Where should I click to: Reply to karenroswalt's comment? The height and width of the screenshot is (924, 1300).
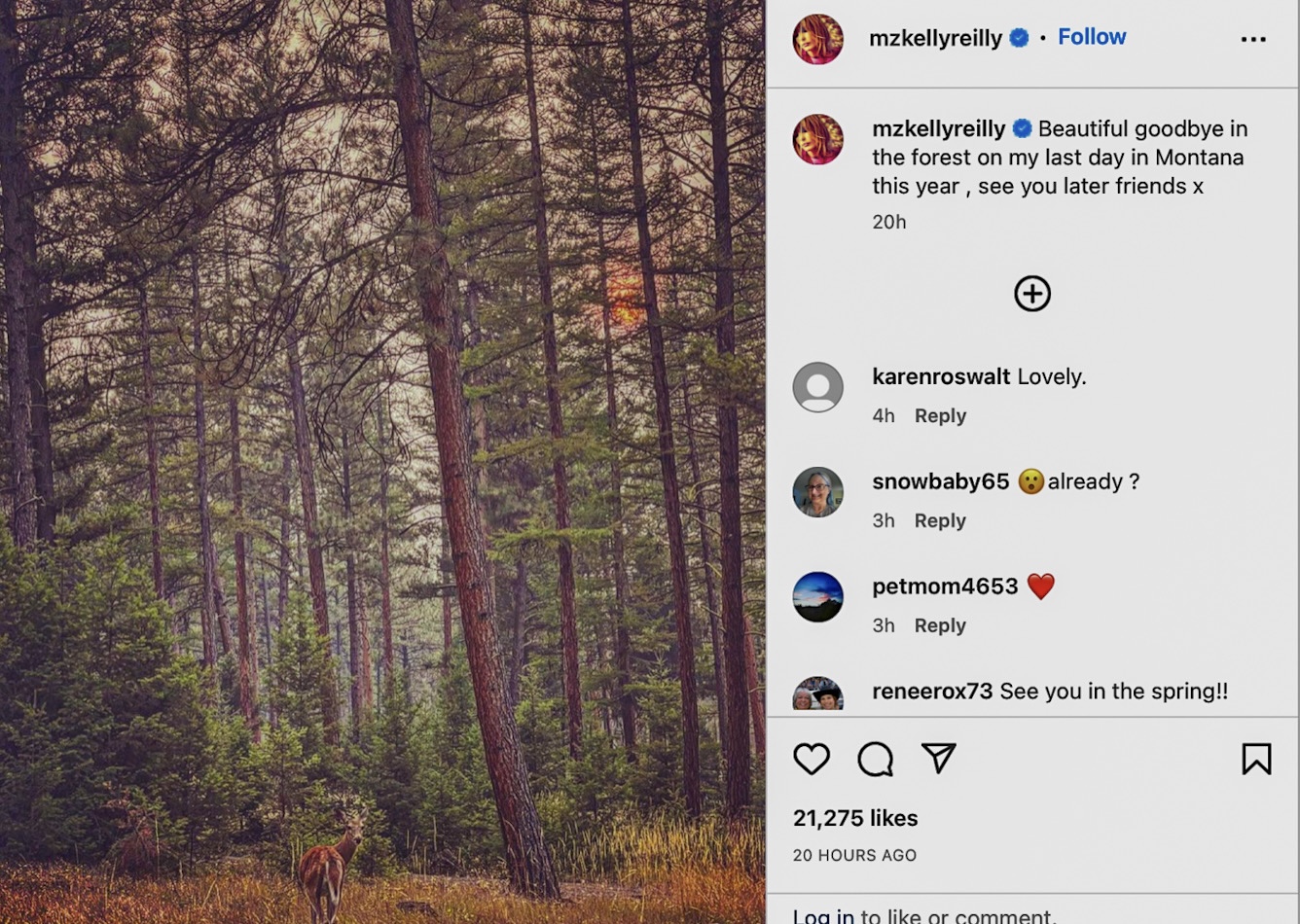[939, 415]
